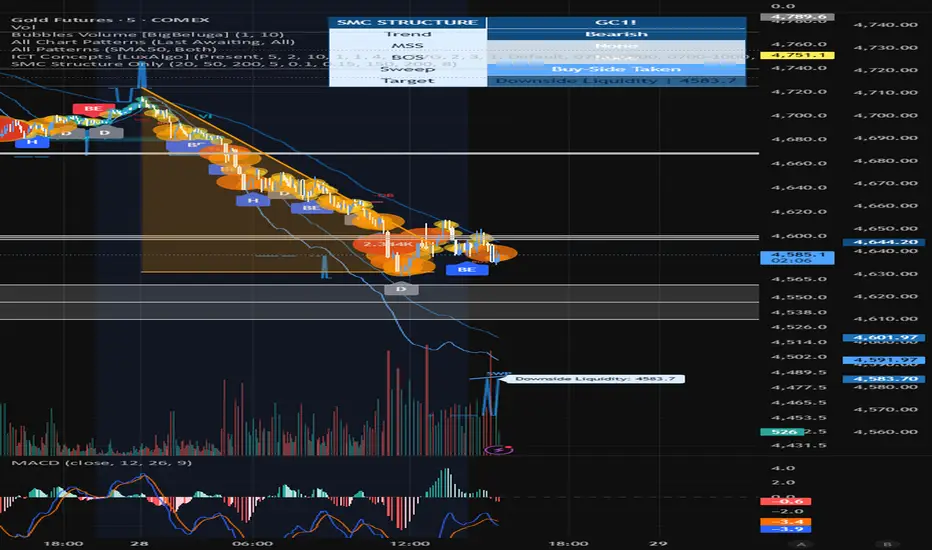Open the Gold Futures · 5 · COMEX symbol legend

point(110,20)
